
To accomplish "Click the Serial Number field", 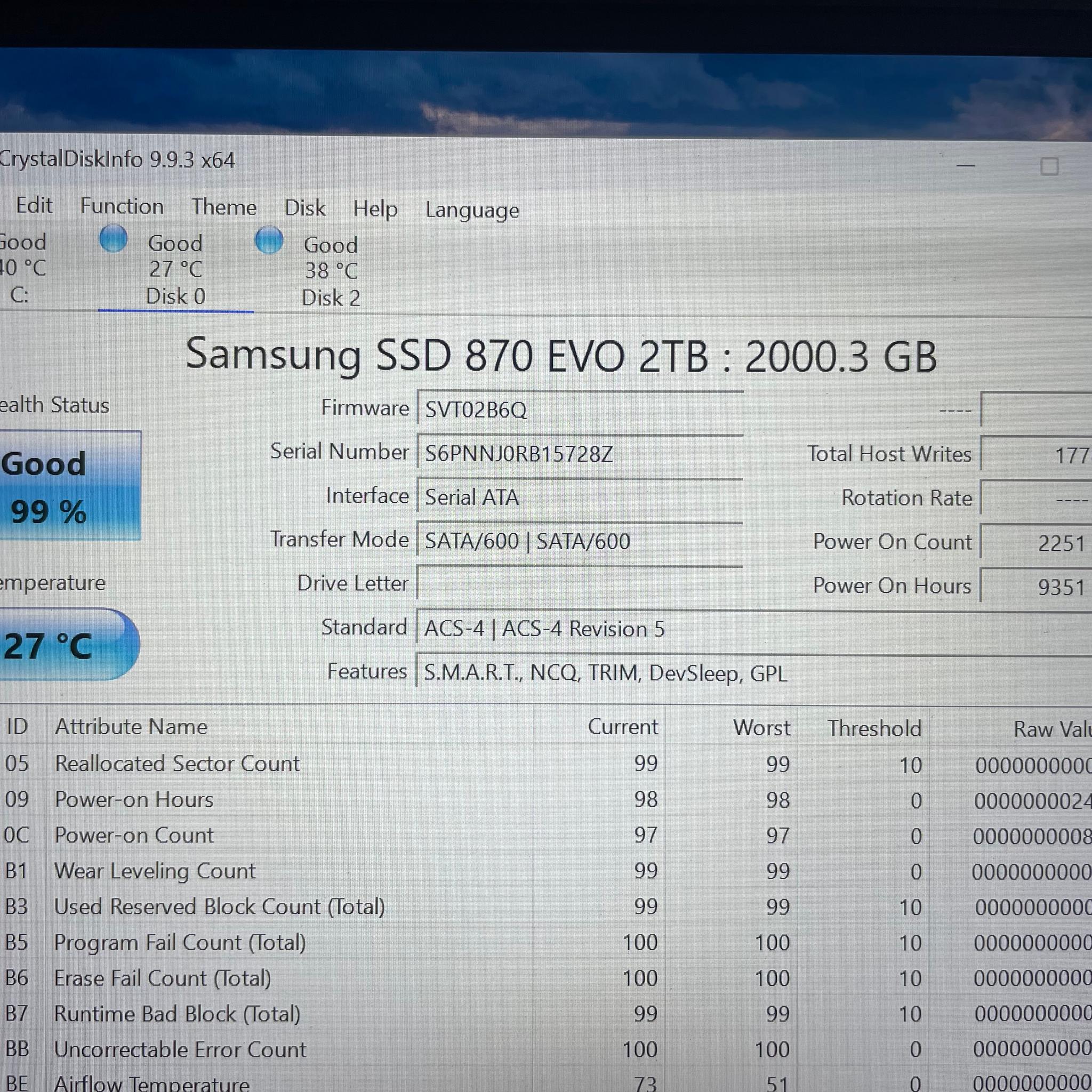I will point(580,452).
